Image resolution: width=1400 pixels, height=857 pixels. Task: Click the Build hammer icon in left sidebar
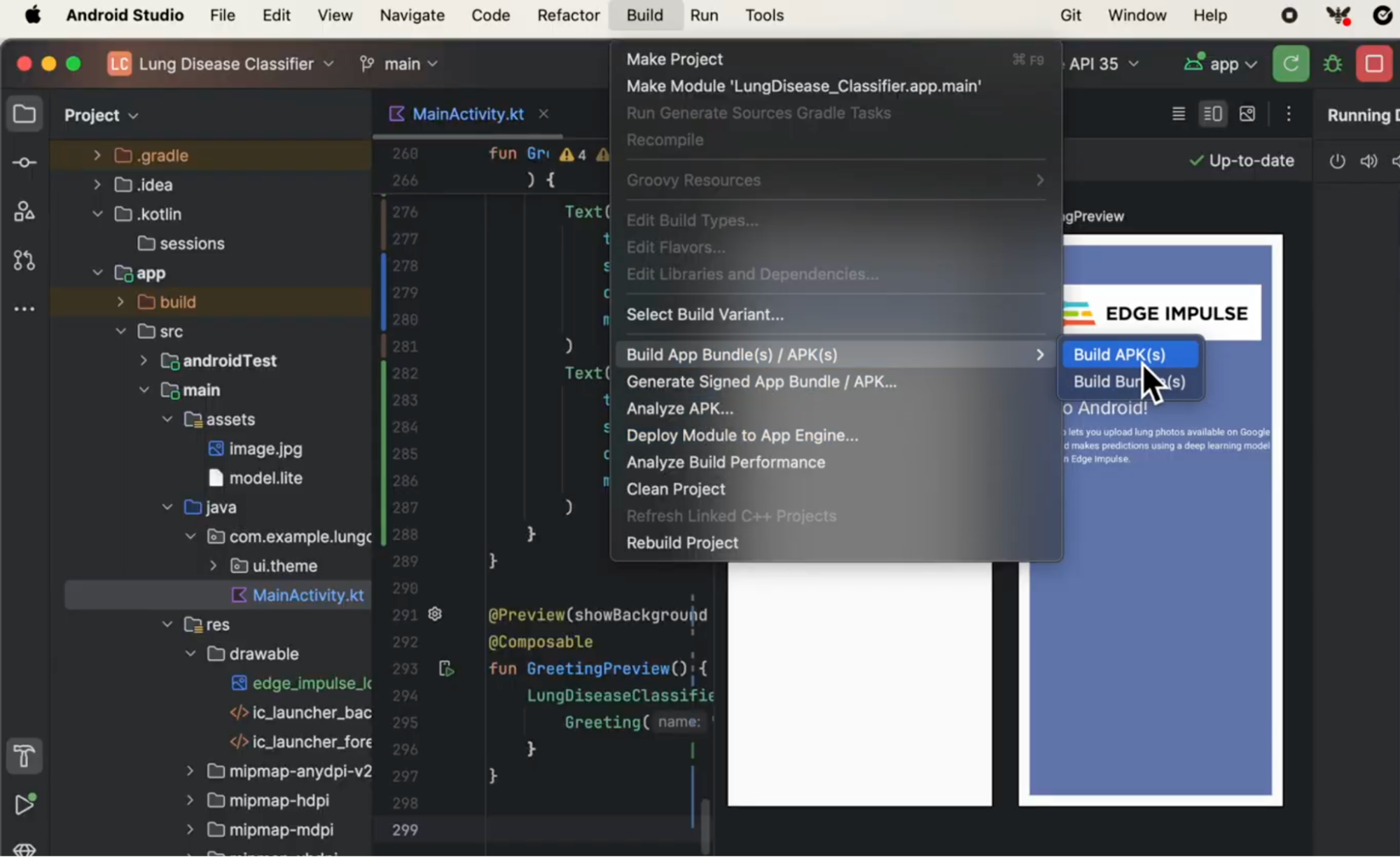click(25, 756)
